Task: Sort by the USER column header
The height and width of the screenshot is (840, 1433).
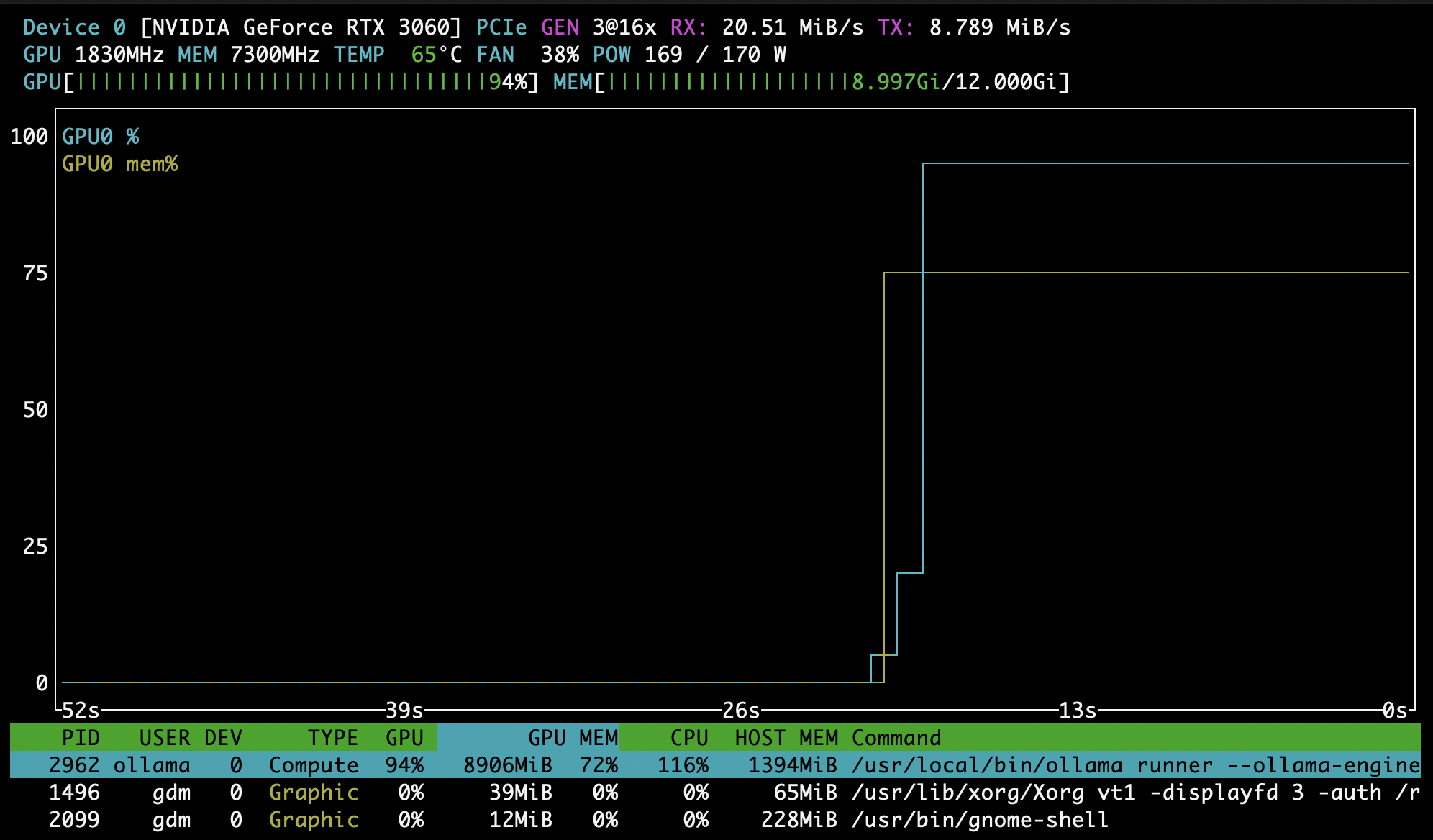Action: (x=165, y=738)
